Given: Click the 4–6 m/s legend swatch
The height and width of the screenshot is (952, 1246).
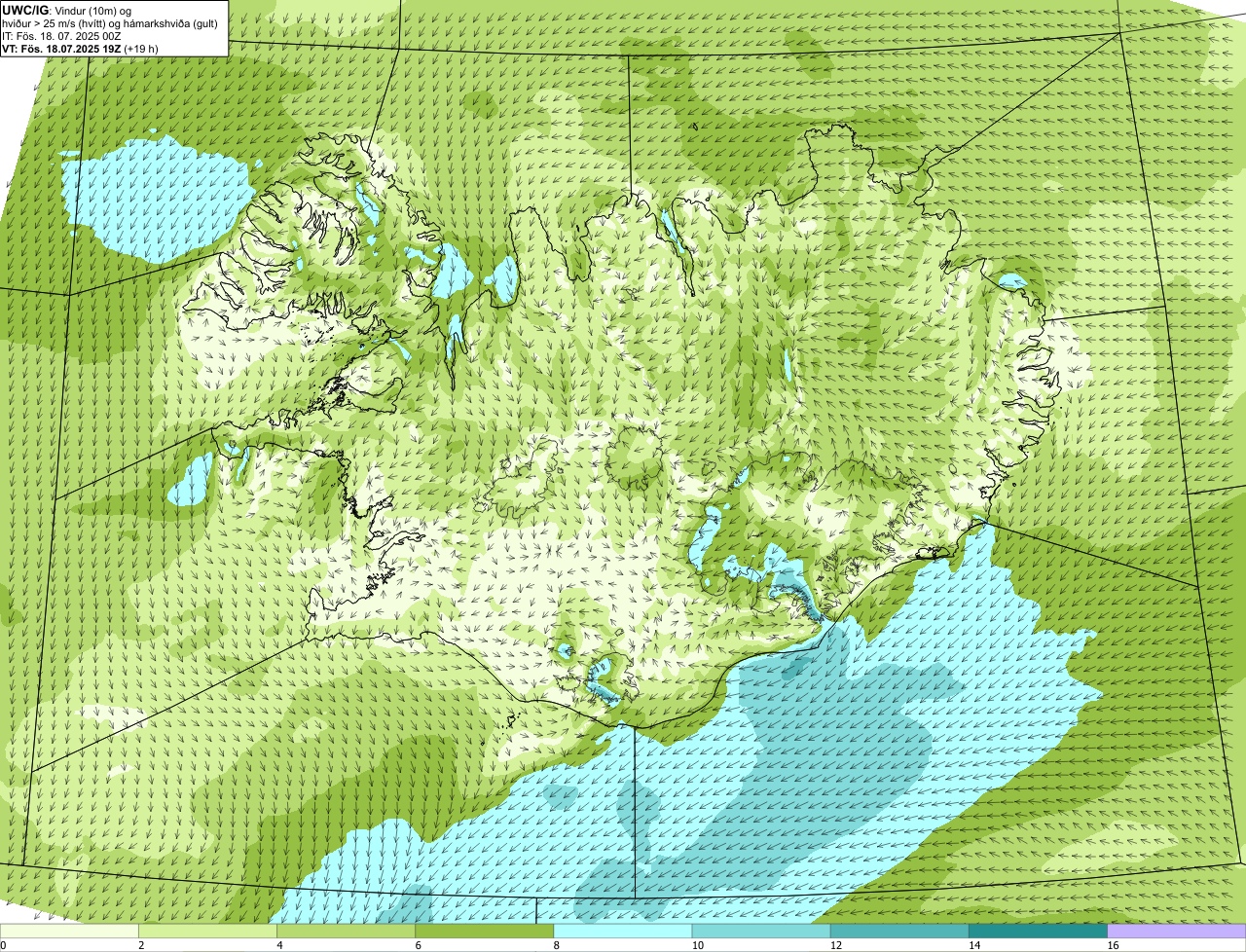Looking at the screenshot, I should point(347,931).
